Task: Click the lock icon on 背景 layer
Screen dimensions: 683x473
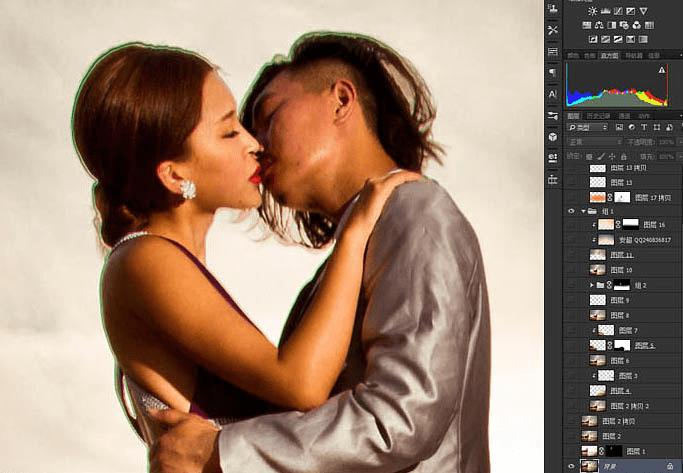Action: click(670, 466)
